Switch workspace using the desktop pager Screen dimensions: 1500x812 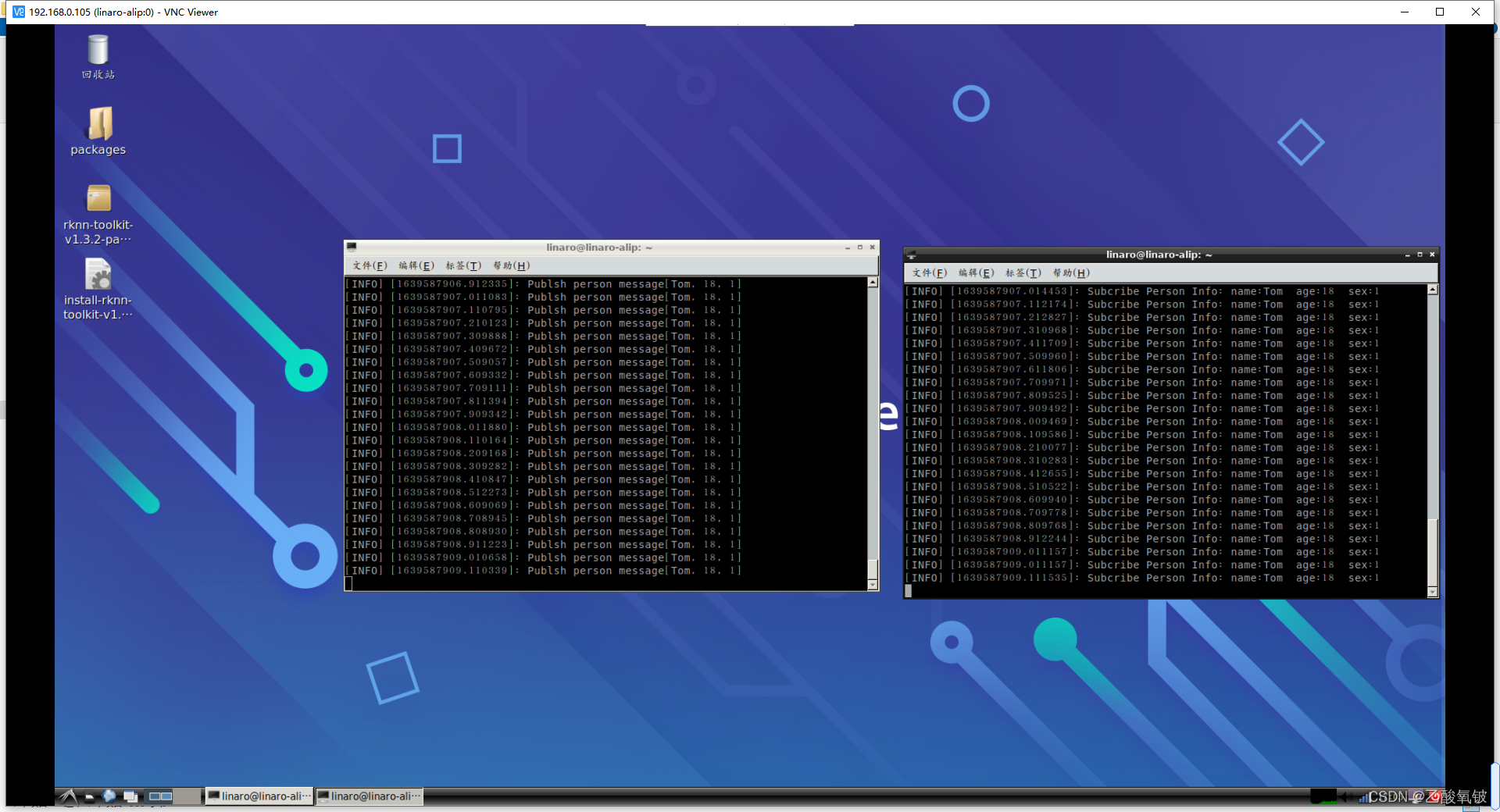[173, 796]
